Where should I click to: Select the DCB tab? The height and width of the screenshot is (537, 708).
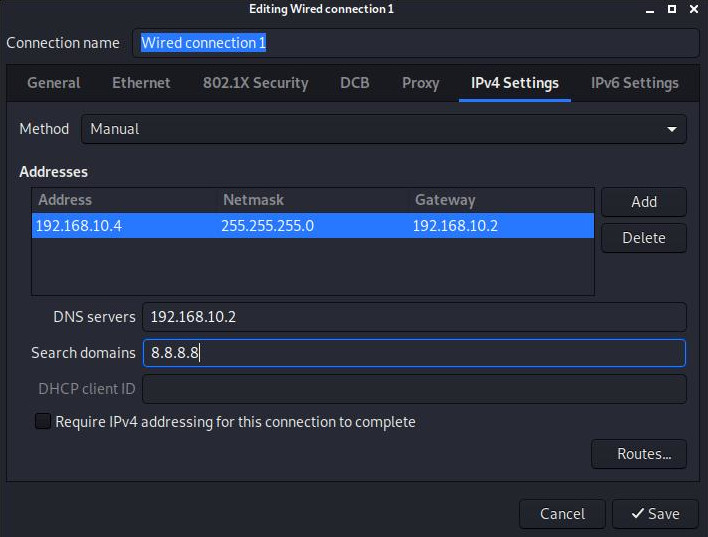(355, 83)
